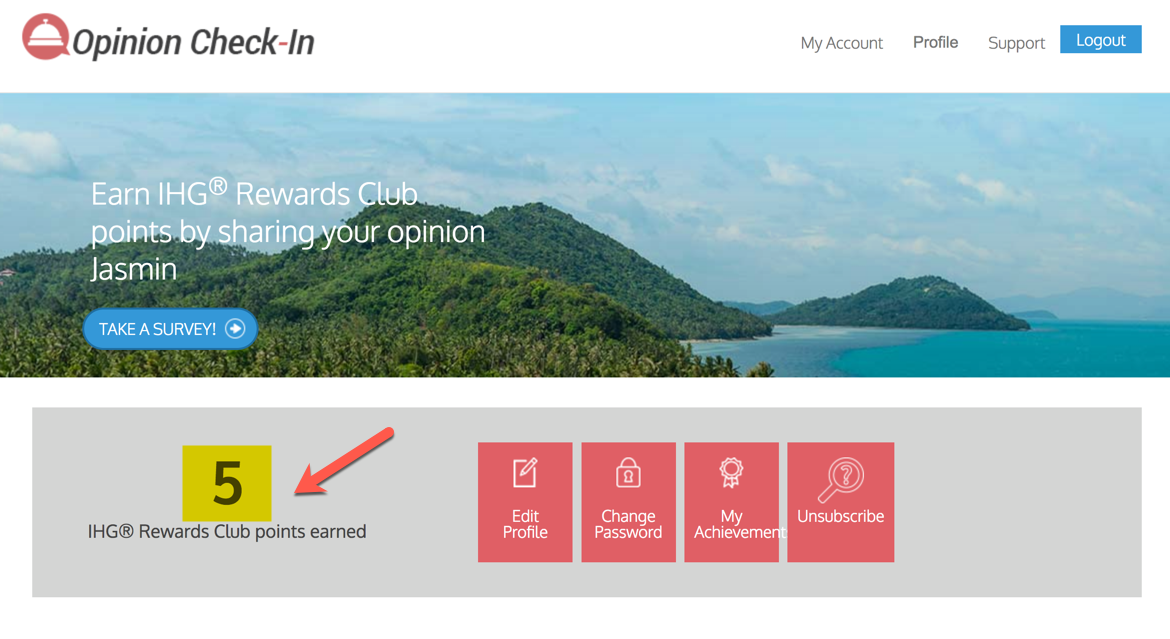Start a survey with TAKE A SURVEY! button

pyautogui.click(x=170, y=328)
